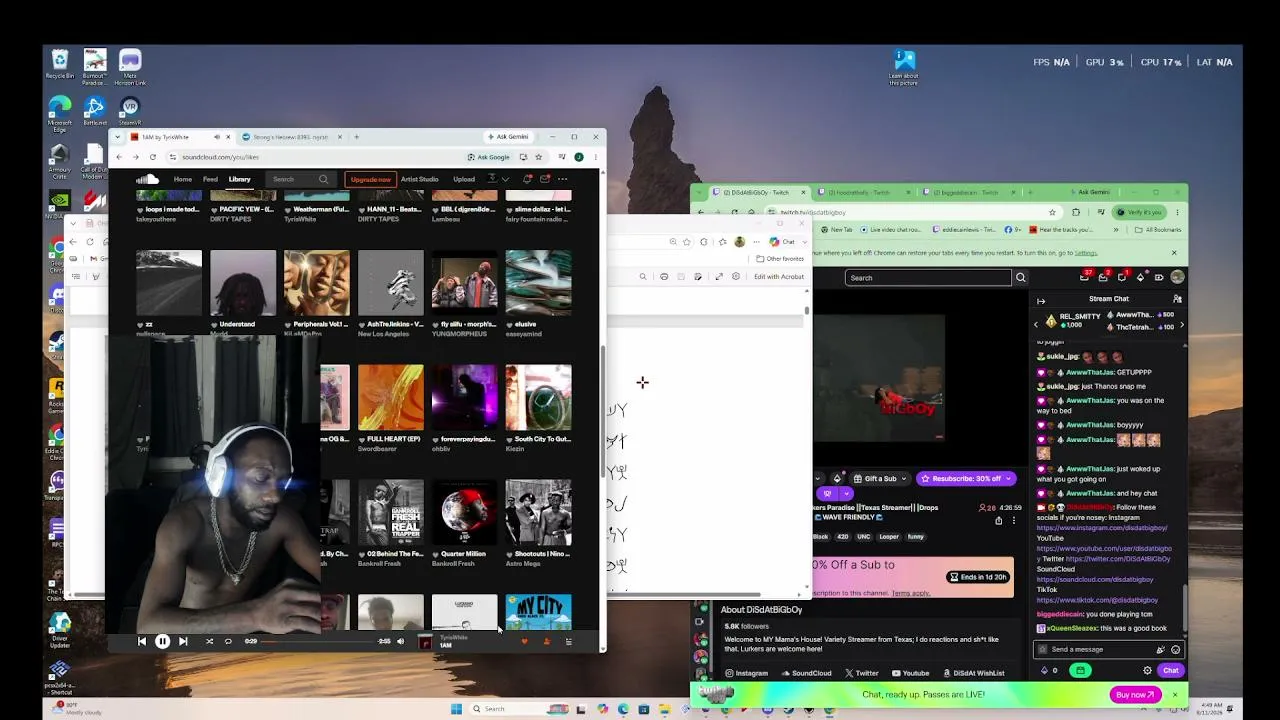The image size is (1280, 720).
Task: Open SoundCloud notifications bell
Action: [527, 179]
